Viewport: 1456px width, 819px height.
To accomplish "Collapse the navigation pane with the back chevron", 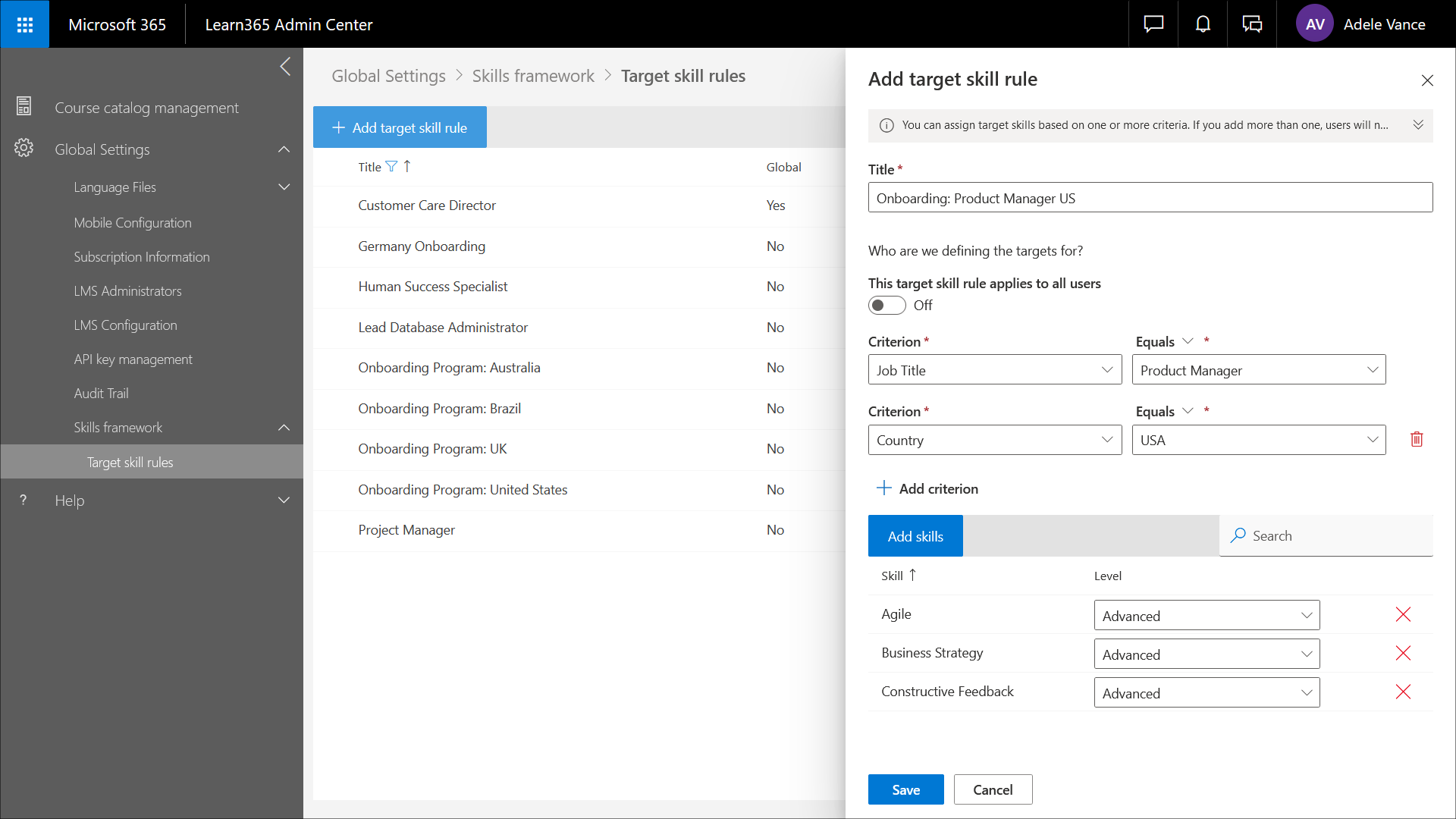I will 285,67.
